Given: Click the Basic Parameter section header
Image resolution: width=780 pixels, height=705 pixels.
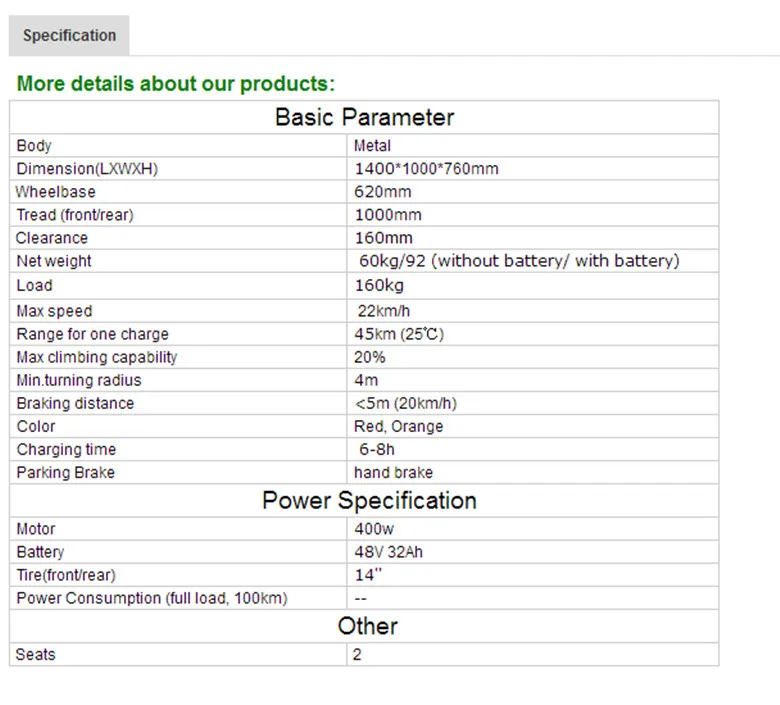Looking at the screenshot, I should tap(364, 117).
